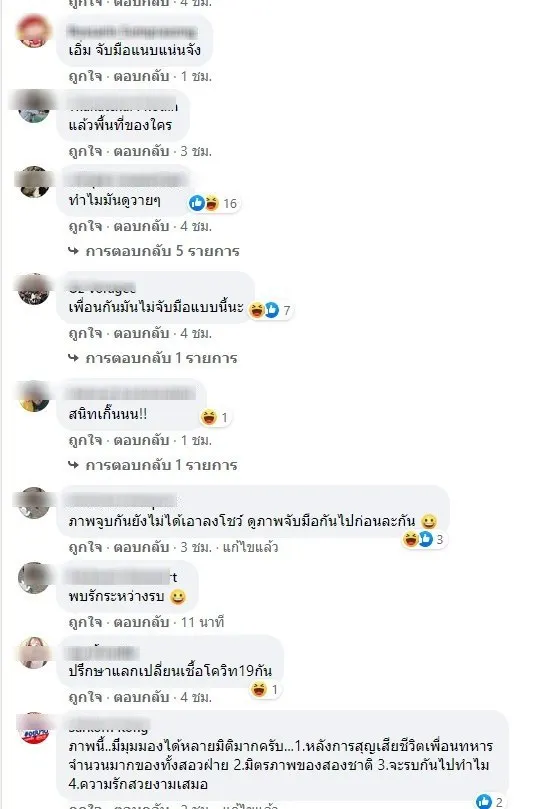Click laughing reaction on สนิทเกิ้นนน!! comment
The height and width of the screenshot is (809, 533).
pyautogui.click(x=209, y=417)
